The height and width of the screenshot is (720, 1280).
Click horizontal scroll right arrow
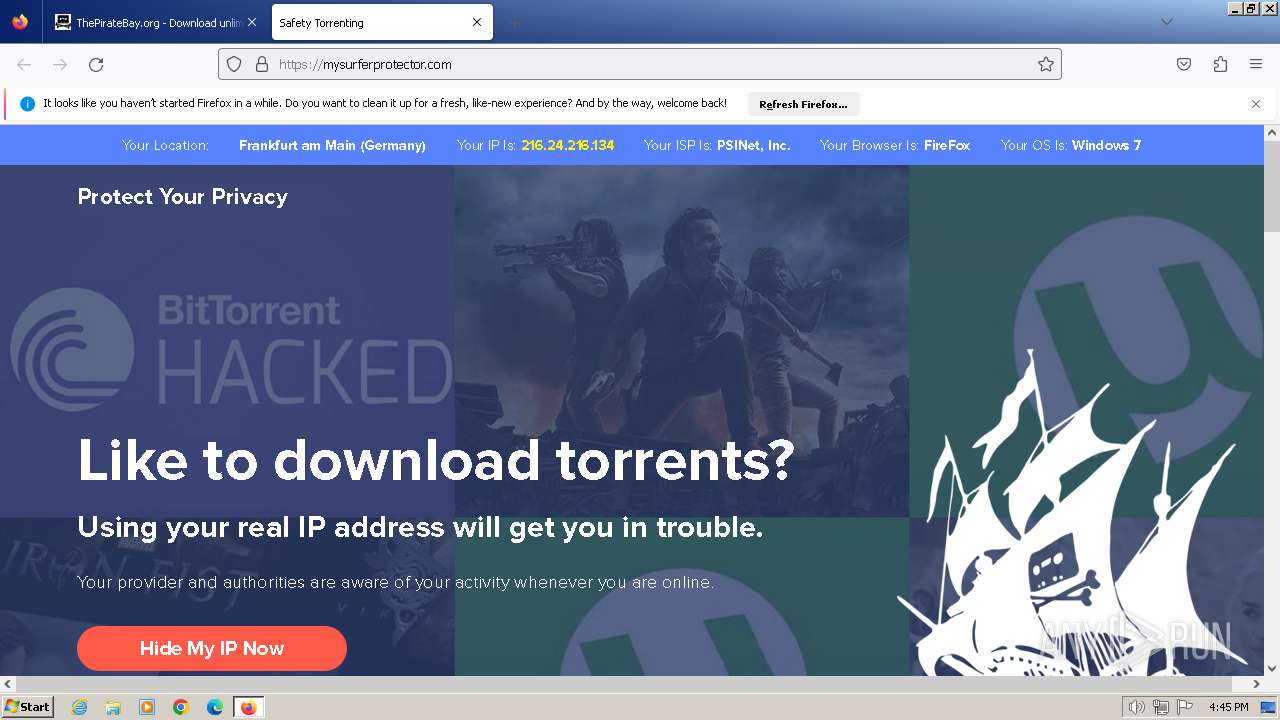pos(1256,684)
